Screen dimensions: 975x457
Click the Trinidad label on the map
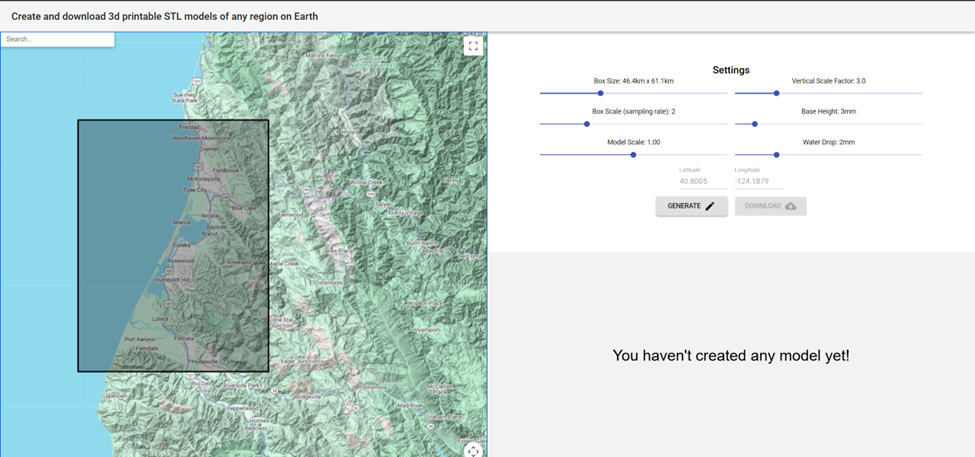189,128
